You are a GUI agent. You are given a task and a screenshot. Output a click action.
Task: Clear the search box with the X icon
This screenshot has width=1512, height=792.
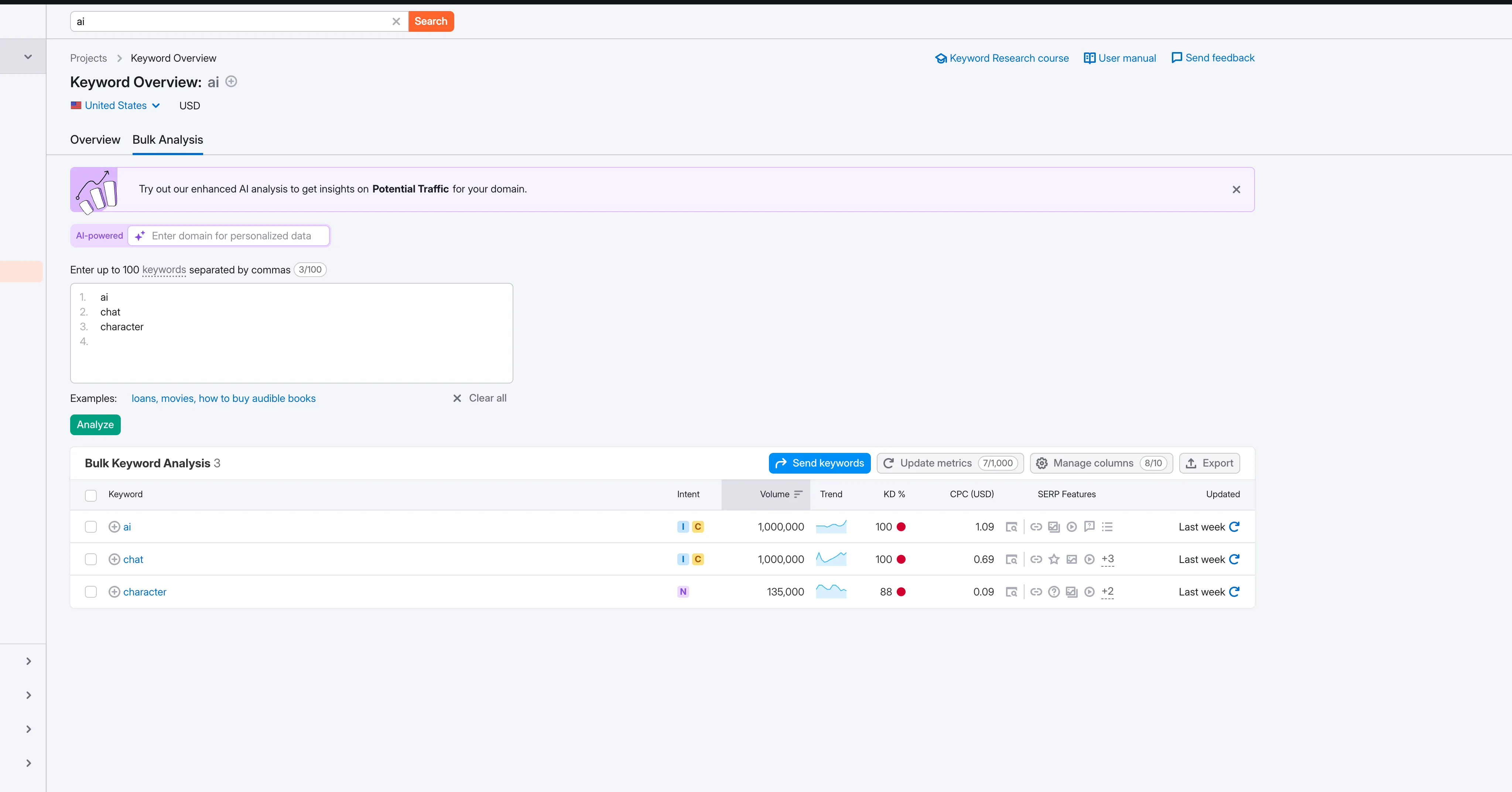pos(396,22)
